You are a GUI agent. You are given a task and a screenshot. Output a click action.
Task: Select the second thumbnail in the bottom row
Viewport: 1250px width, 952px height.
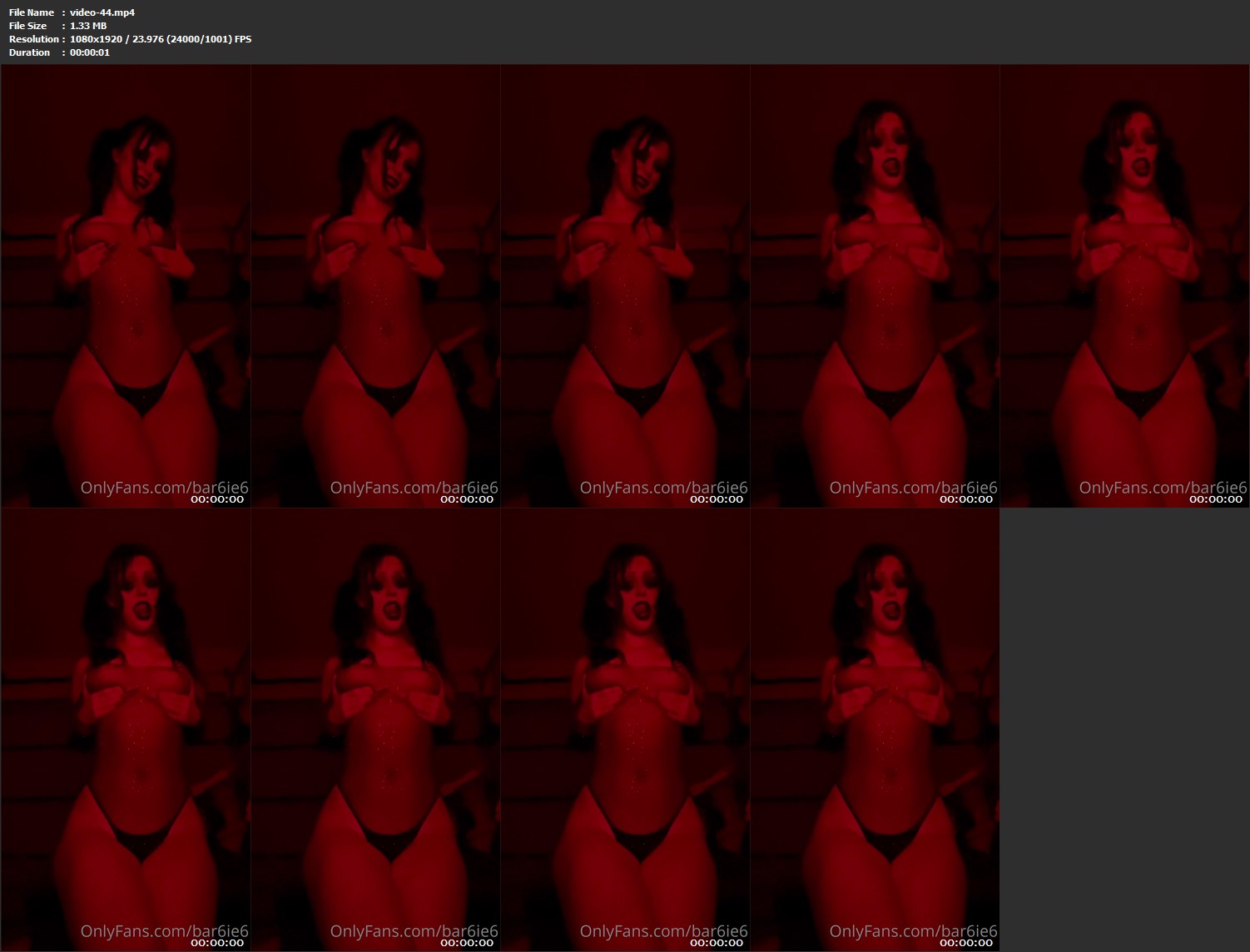click(x=375, y=730)
